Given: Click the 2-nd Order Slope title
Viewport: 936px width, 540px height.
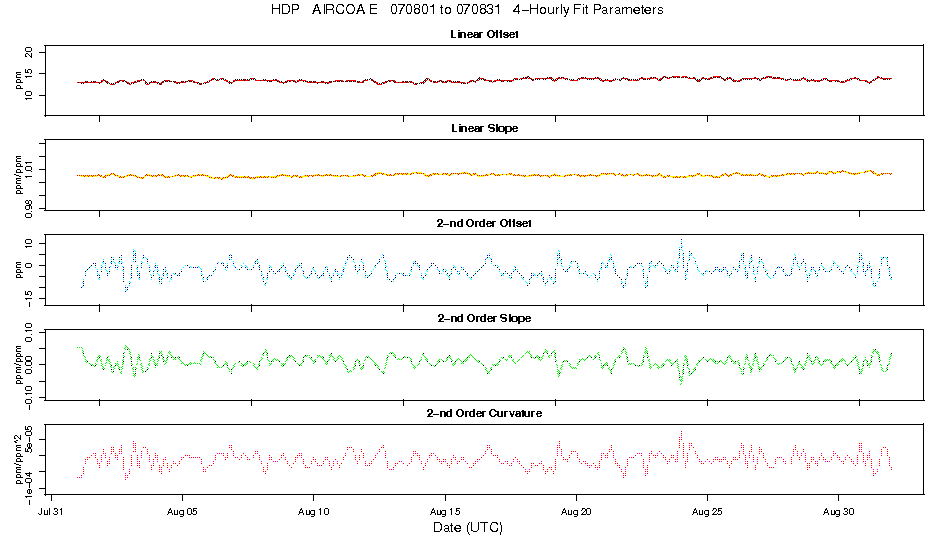Looking at the screenshot, I should tap(482, 318).
